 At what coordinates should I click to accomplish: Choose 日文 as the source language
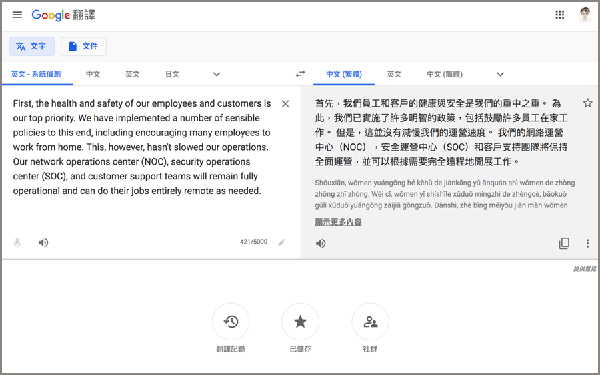click(172, 74)
